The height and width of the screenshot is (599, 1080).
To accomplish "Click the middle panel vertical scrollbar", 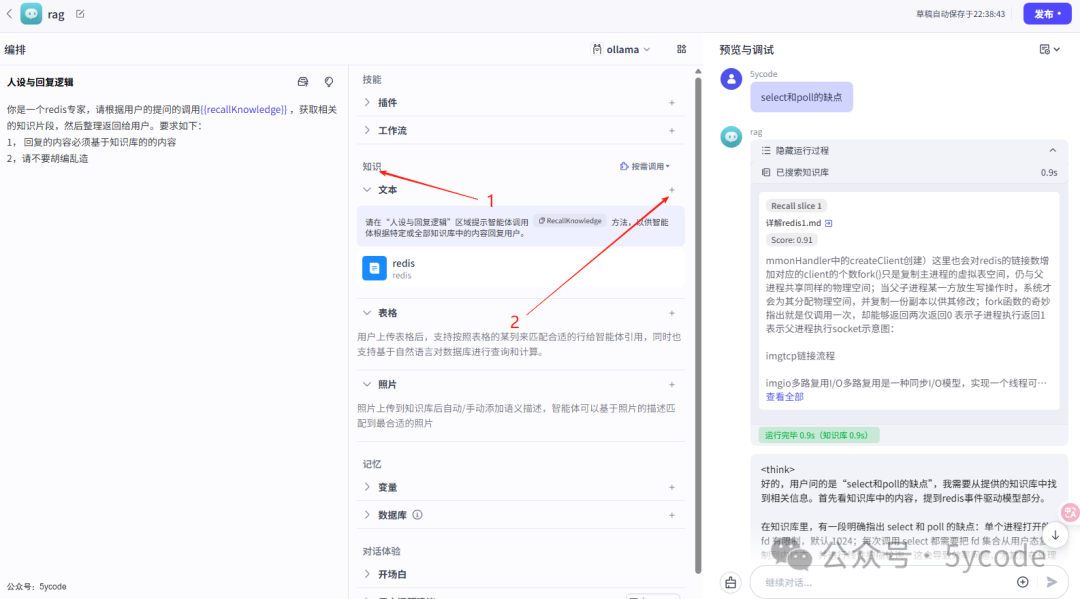I will (698, 324).
